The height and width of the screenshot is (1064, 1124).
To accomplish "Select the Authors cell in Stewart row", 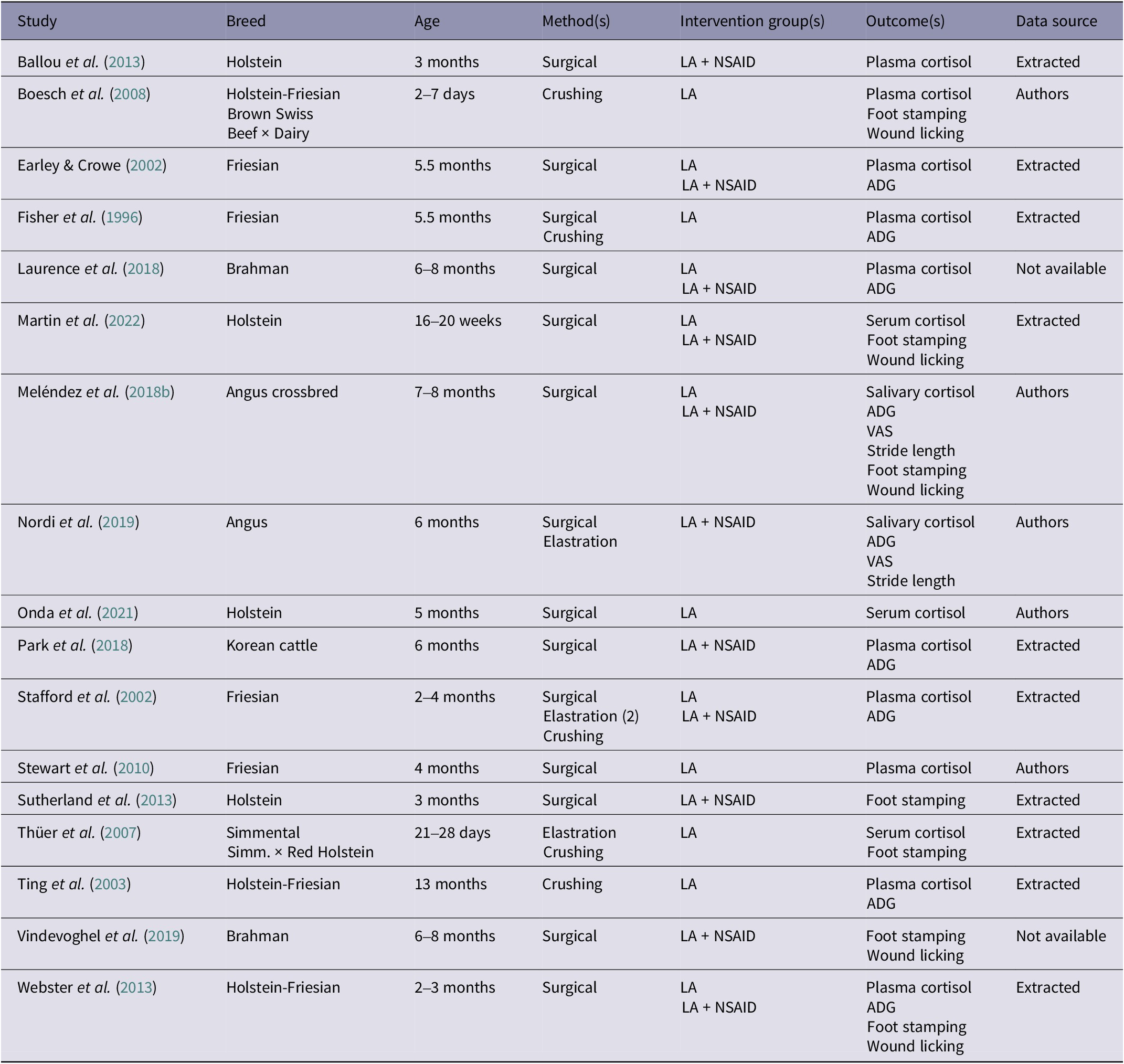I will 1042,768.
